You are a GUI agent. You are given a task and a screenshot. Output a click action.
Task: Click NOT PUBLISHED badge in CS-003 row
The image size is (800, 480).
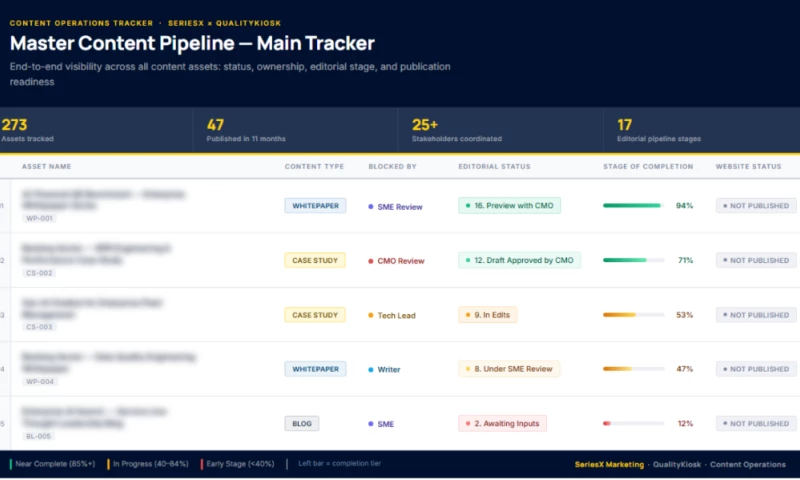[756, 315]
